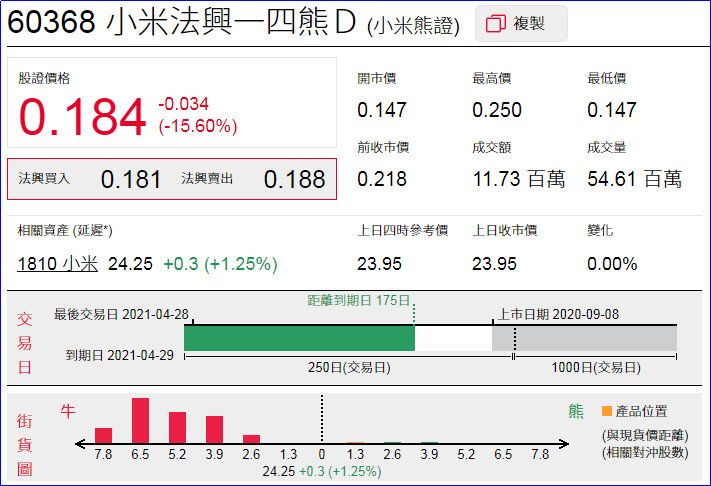Select the 開市價 value 0.147

pos(382,110)
